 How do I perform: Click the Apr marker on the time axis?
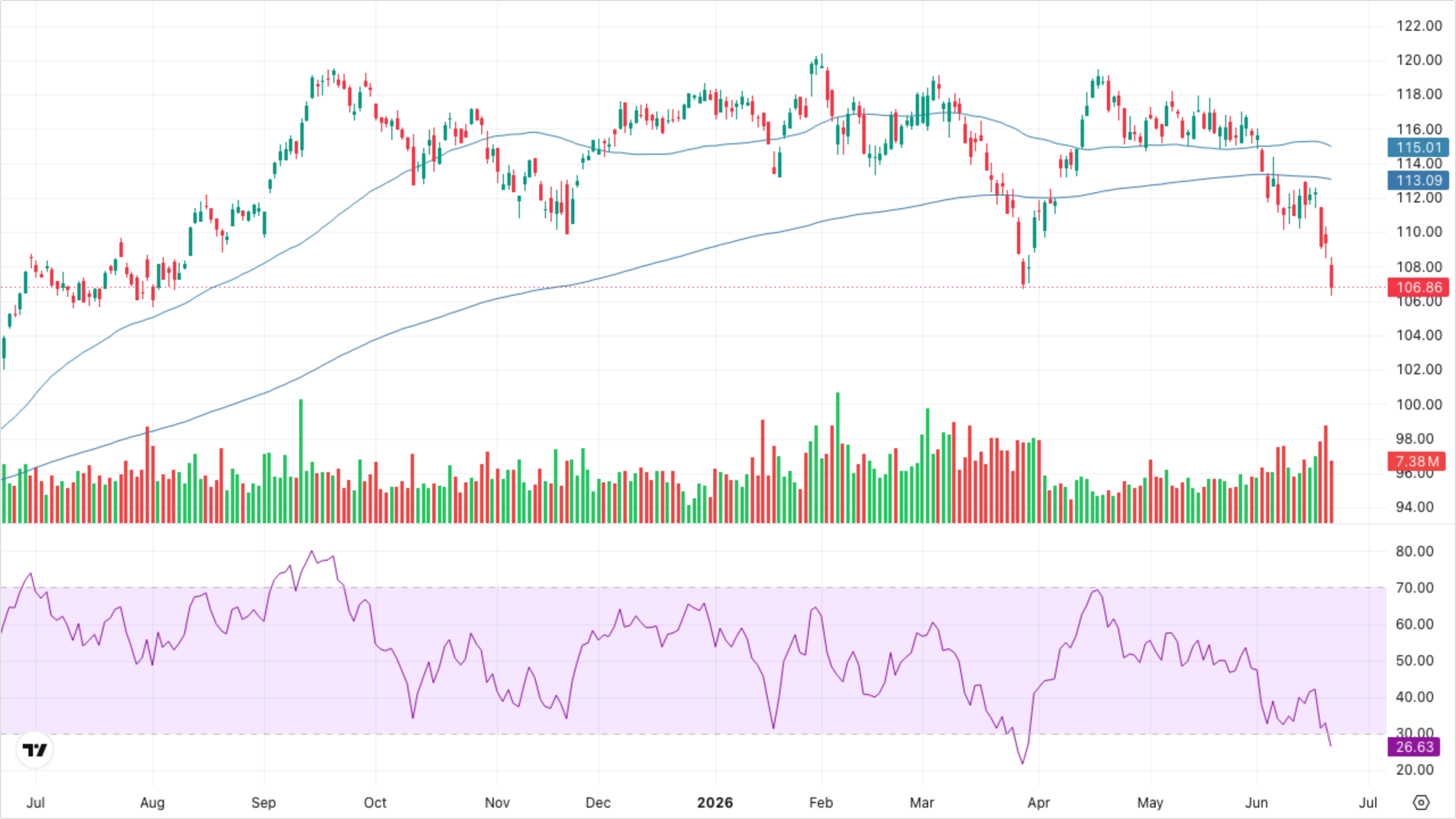1039,803
